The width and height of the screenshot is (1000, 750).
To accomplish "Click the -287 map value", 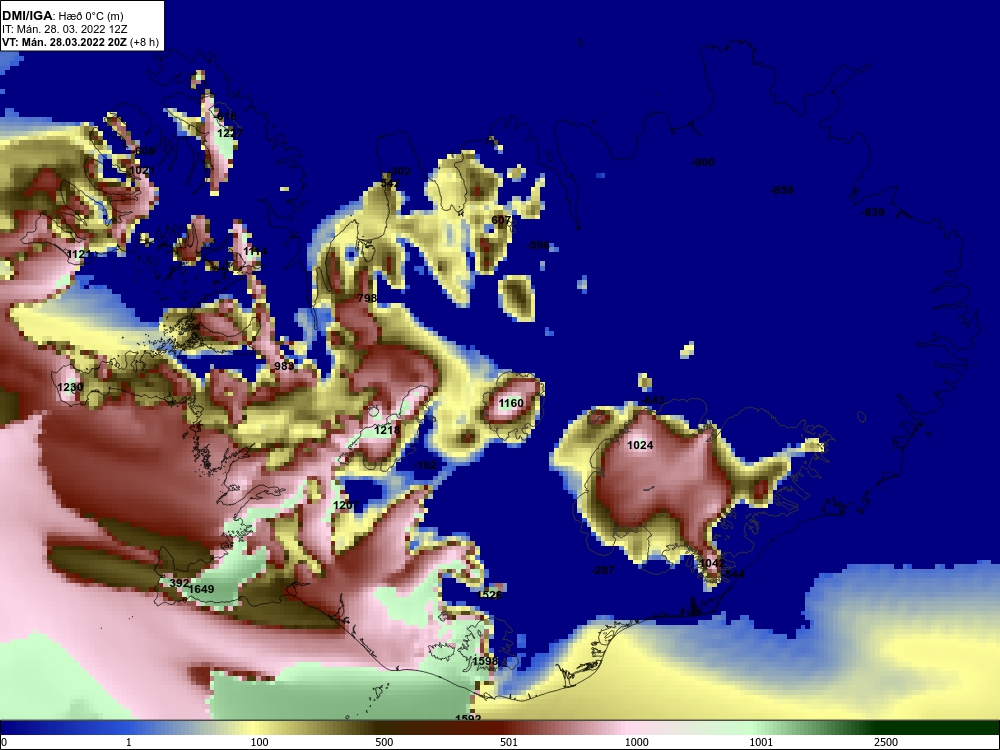I will [x=603, y=570].
